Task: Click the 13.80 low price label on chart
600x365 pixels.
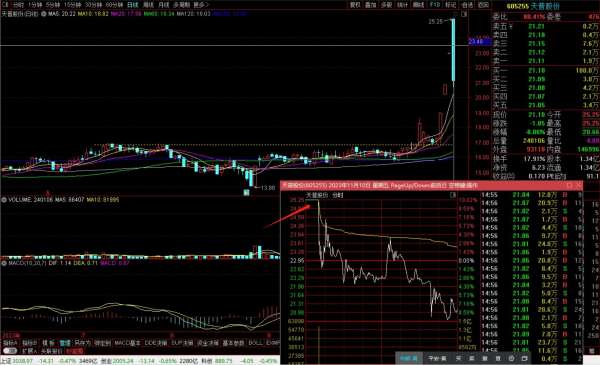Action: 268,188
